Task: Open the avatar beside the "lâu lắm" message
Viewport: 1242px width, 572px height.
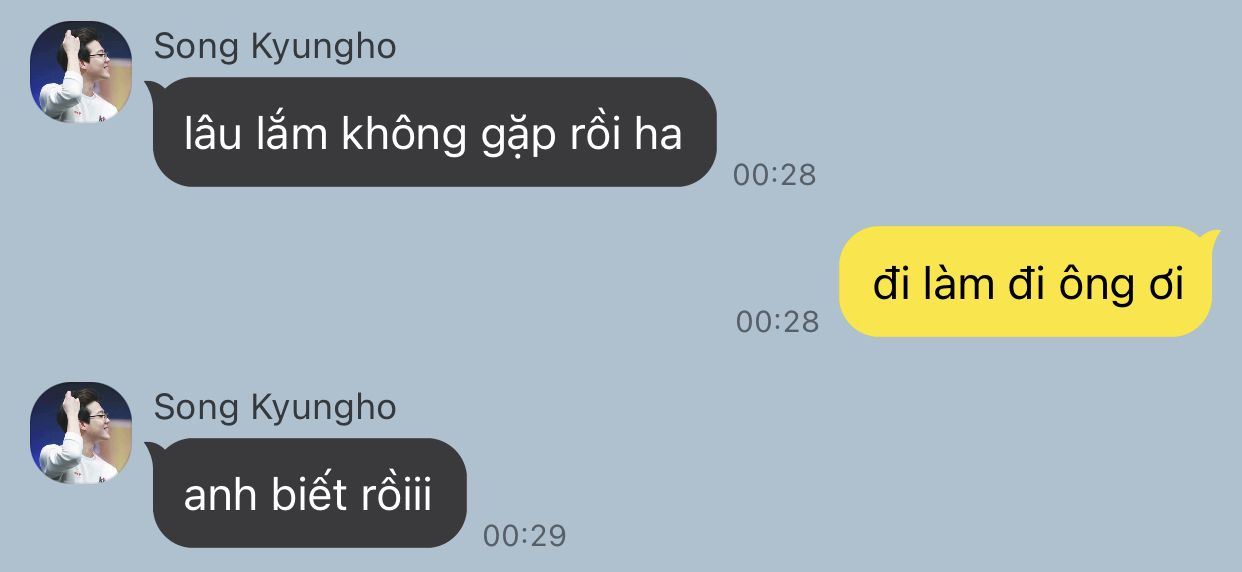Action: [x=82, y=72]
